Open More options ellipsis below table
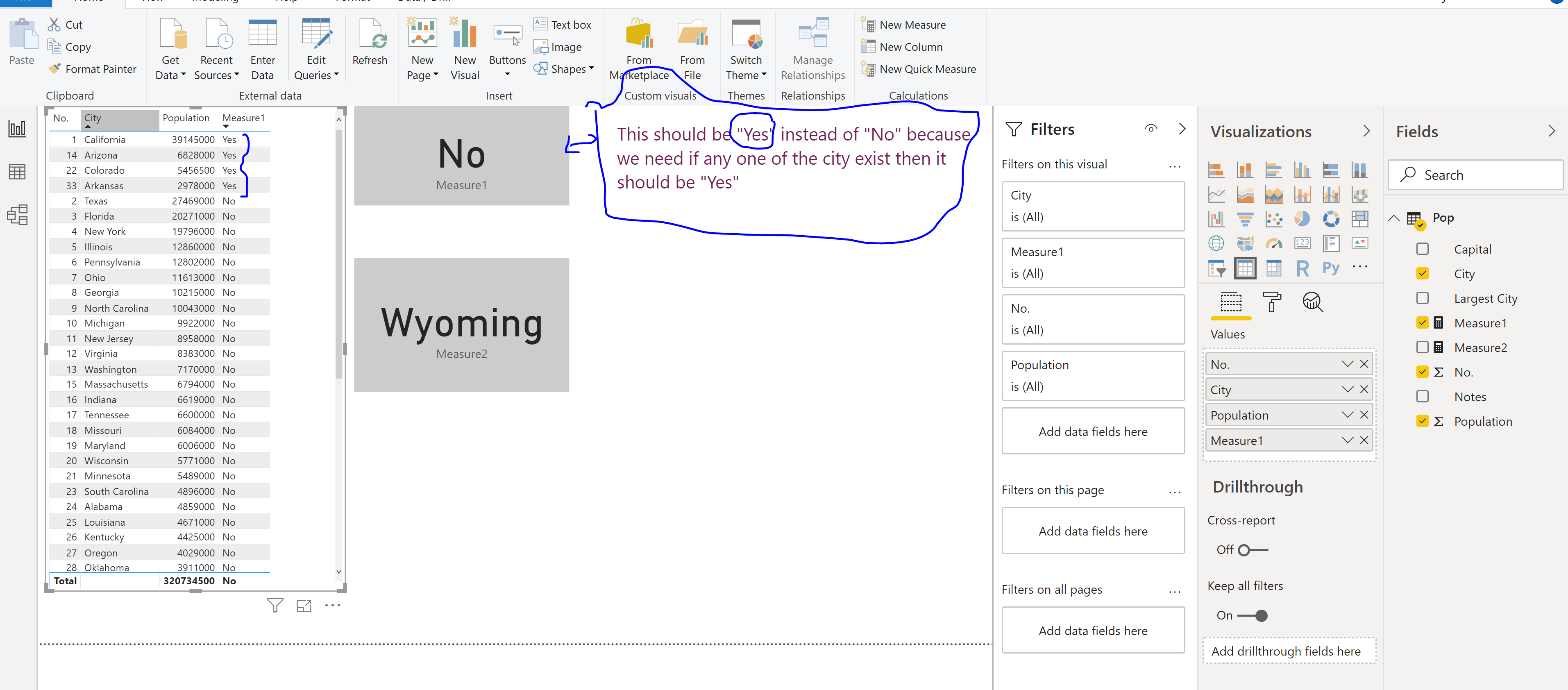This screenshot has width=1568, height=690. [x=332, y=605]
